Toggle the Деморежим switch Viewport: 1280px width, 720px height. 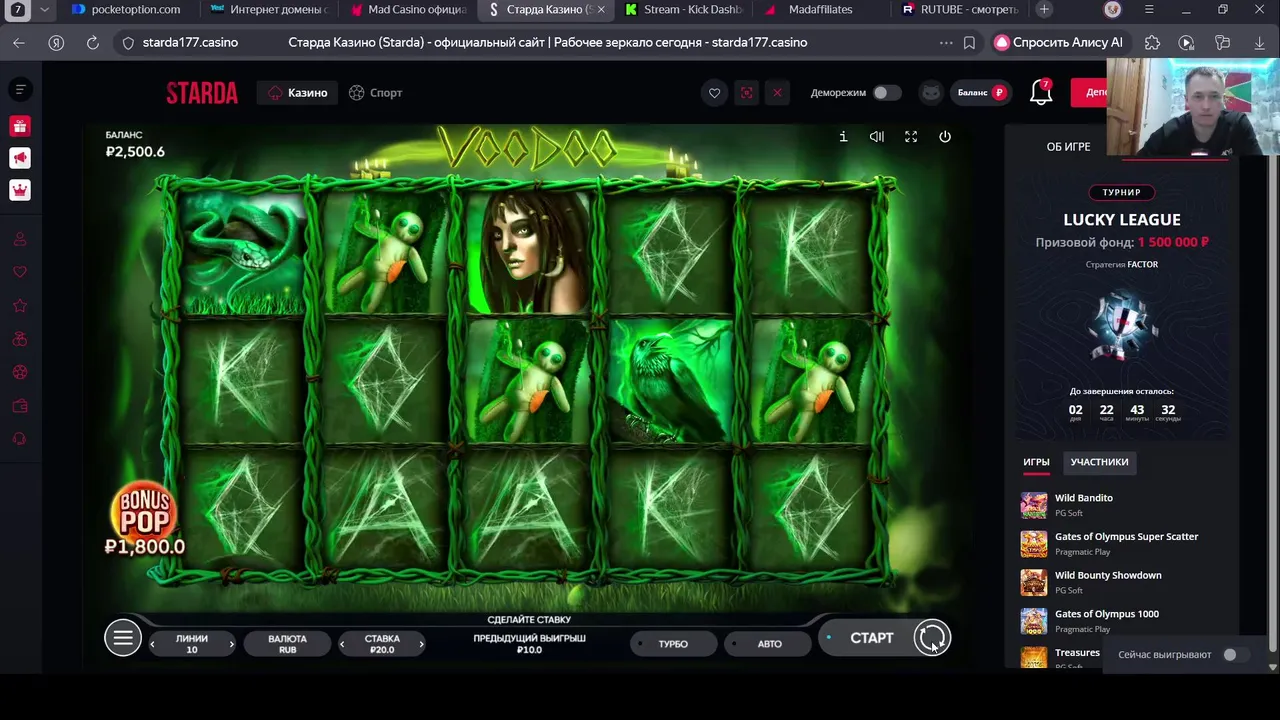click(886, 93)
